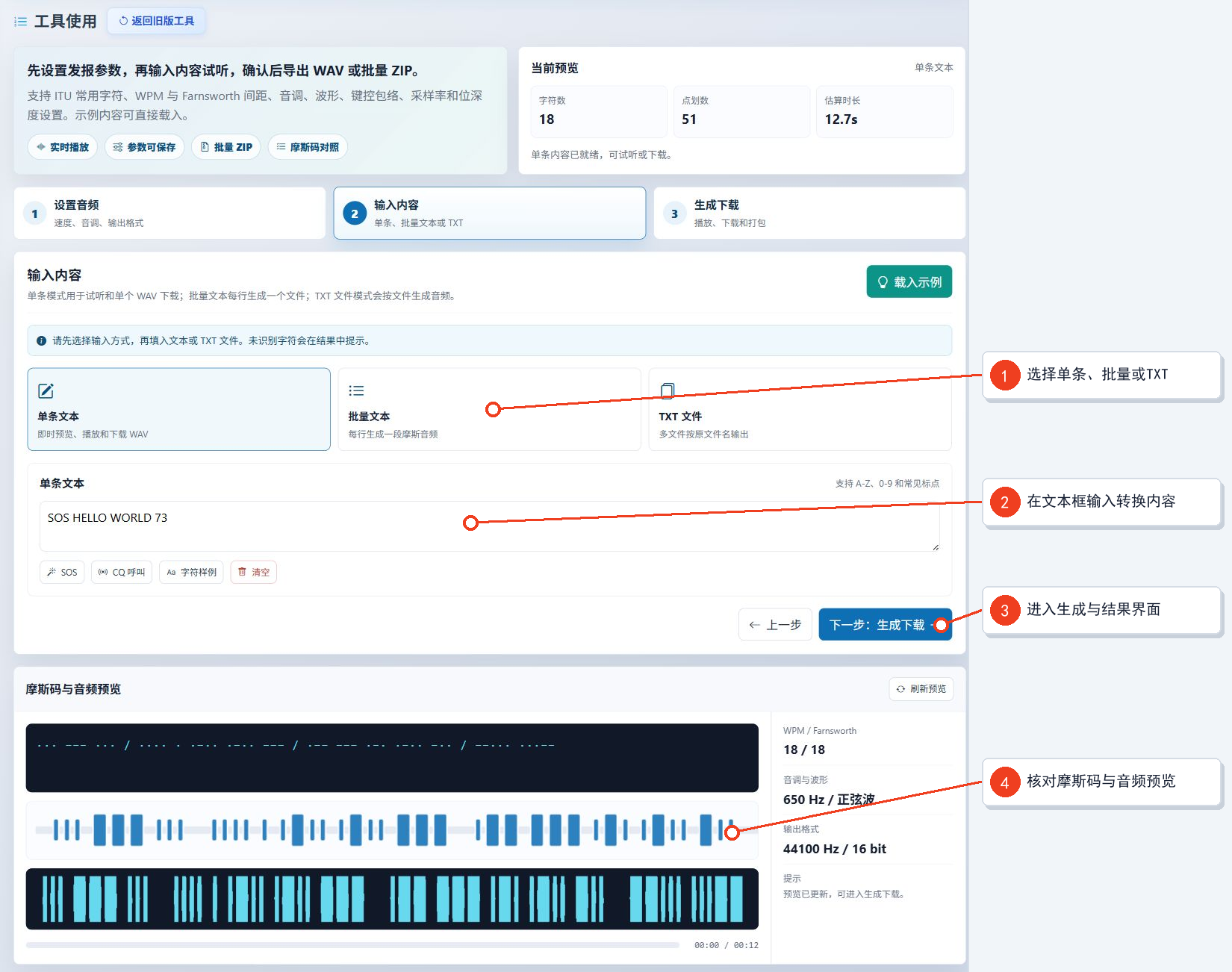The width and height of the screenshot is (1232, 972).
Task: Click the Morse code text display
Action: pos(392,758)
